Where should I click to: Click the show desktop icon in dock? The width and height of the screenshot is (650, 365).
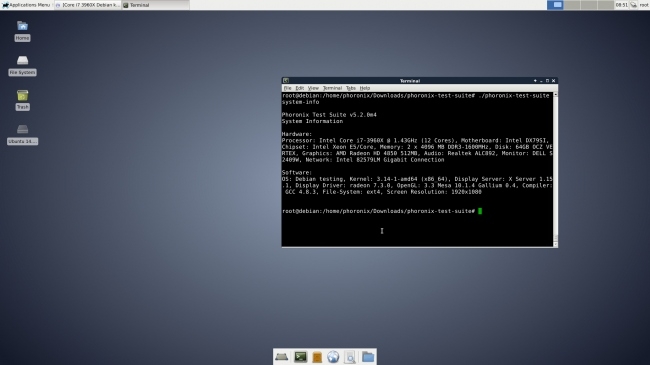[282, 357]
